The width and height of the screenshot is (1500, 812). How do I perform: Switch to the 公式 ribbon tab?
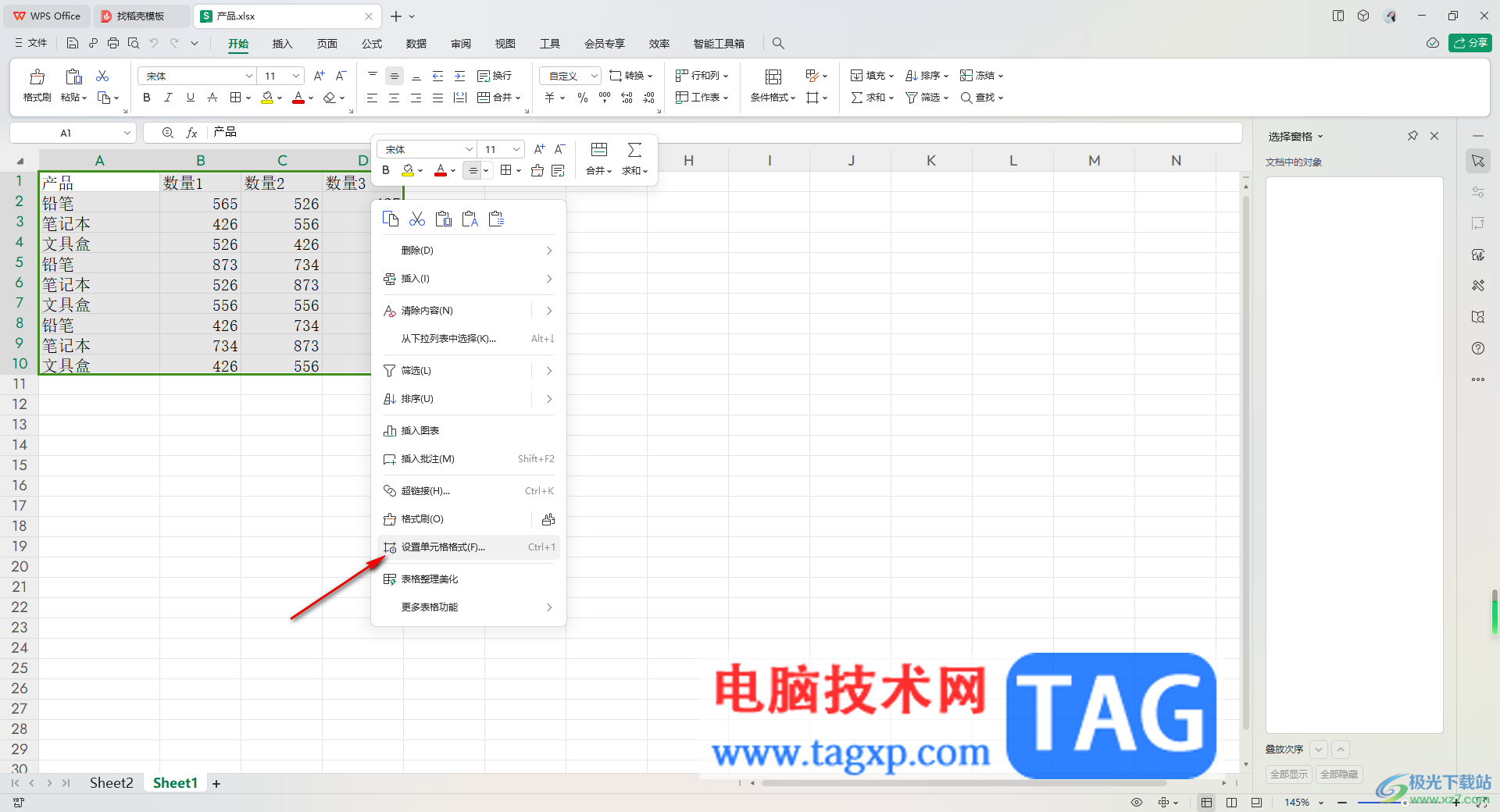pos(372,44)
